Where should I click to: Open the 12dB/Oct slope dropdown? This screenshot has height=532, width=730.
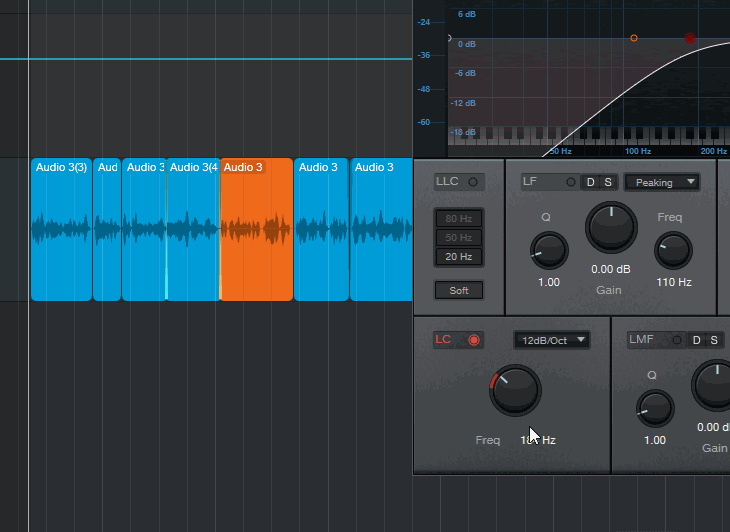coord(551,340)
